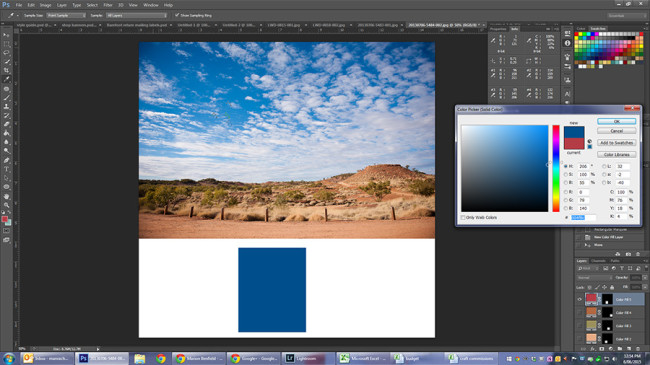650x365 pixels.
Task: Click the Delete layer trash icon
Action: tap(638, 349)
